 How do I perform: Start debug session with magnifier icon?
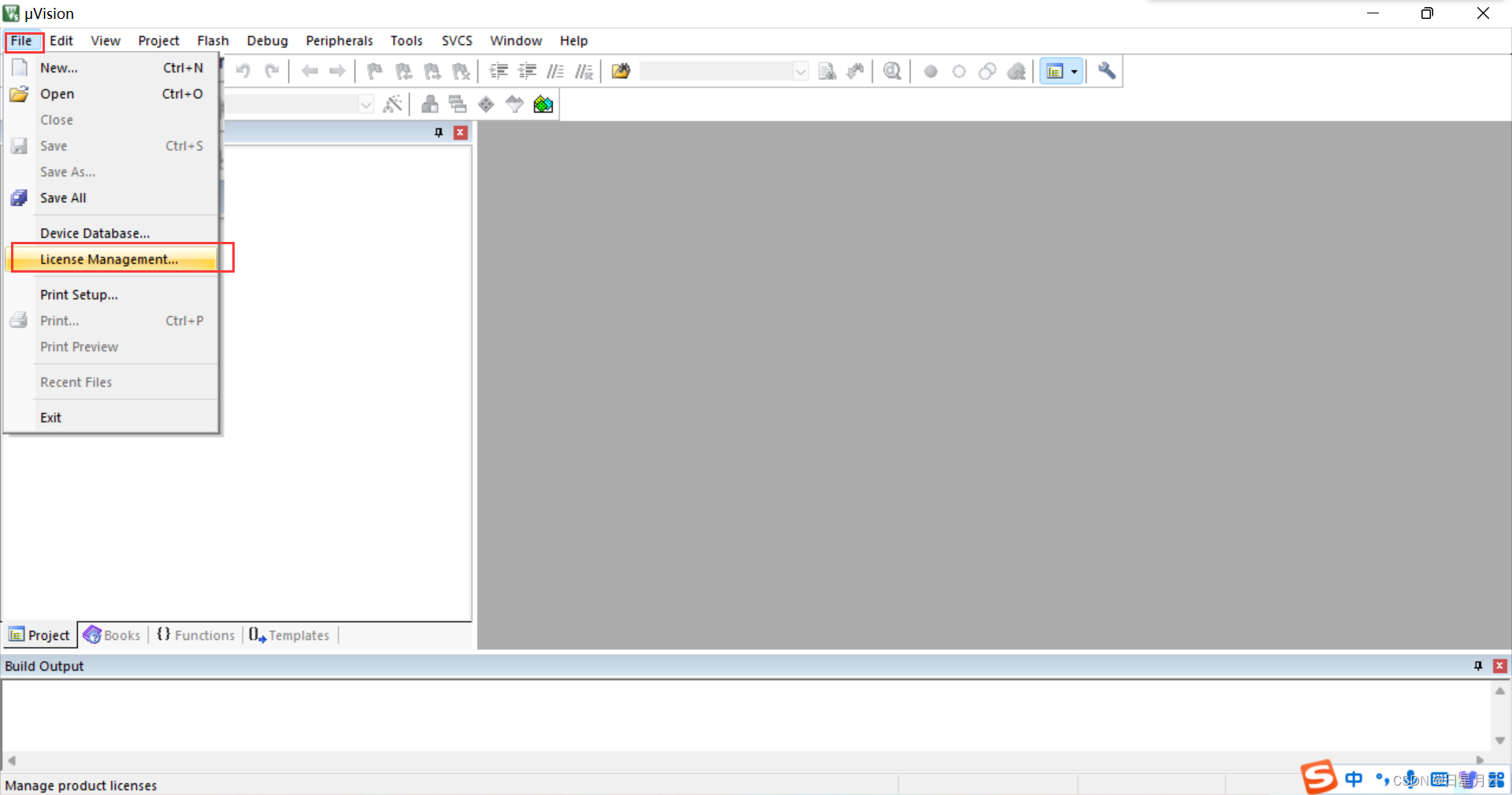(892, 72)
